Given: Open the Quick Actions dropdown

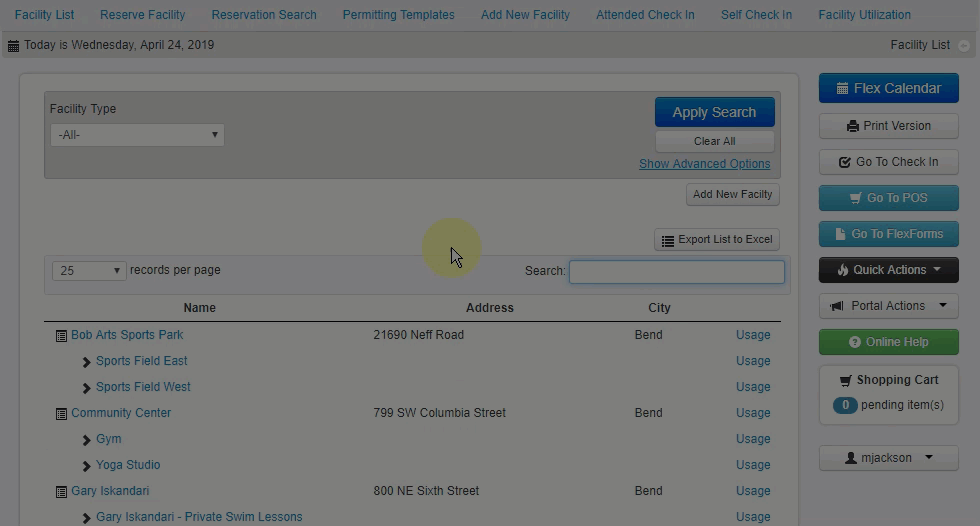Looking at the screenshot, I should point(888,270).
